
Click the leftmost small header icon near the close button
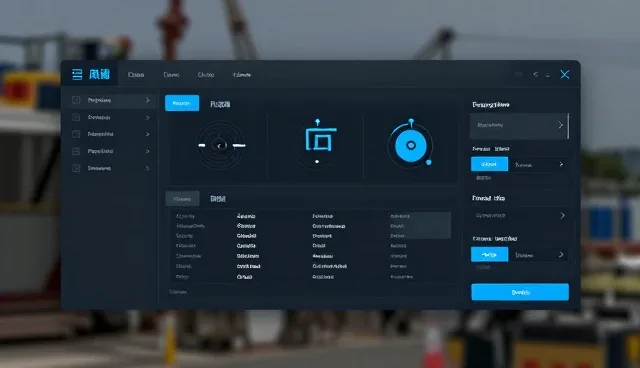(518, 75)
